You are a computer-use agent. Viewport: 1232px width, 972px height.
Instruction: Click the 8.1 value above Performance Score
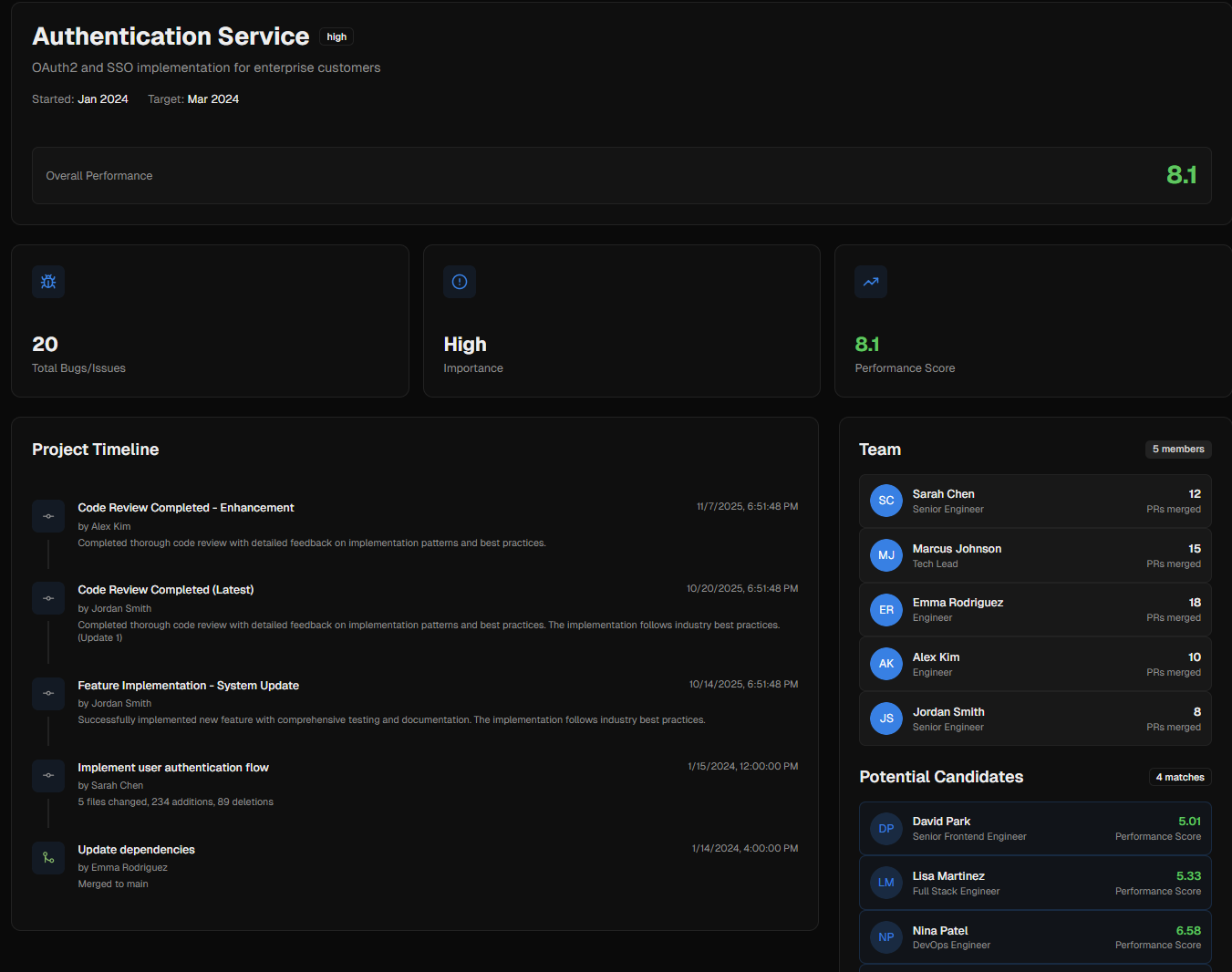point(867,344)
